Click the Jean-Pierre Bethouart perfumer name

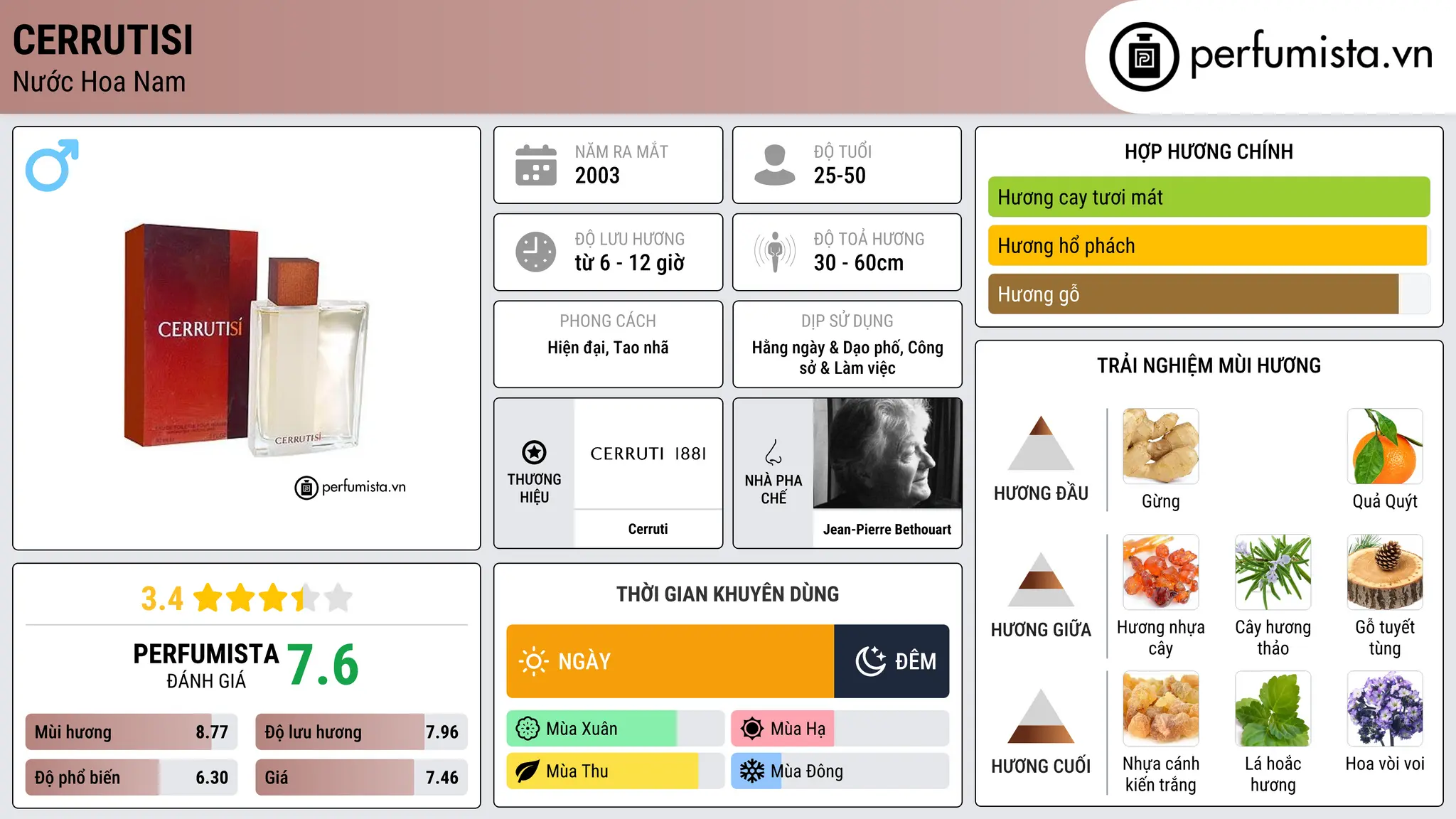click(887, 529)
